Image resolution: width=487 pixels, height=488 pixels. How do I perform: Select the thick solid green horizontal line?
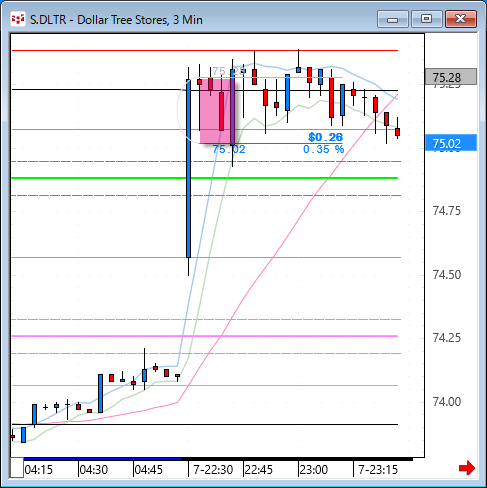pyautogui.click(x=205, y=178)
